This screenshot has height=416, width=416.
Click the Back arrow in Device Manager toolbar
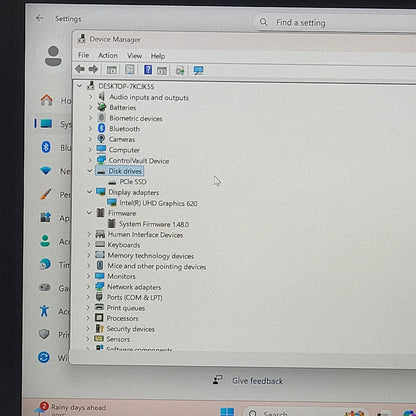tap(80, 69)
